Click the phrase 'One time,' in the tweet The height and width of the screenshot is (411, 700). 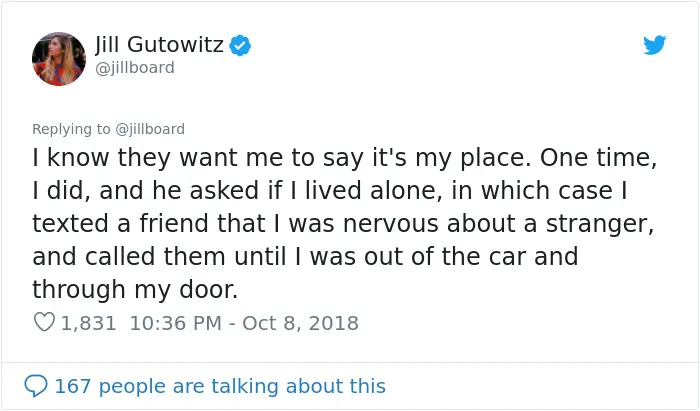pyautogui.click(x=599, y=158)
